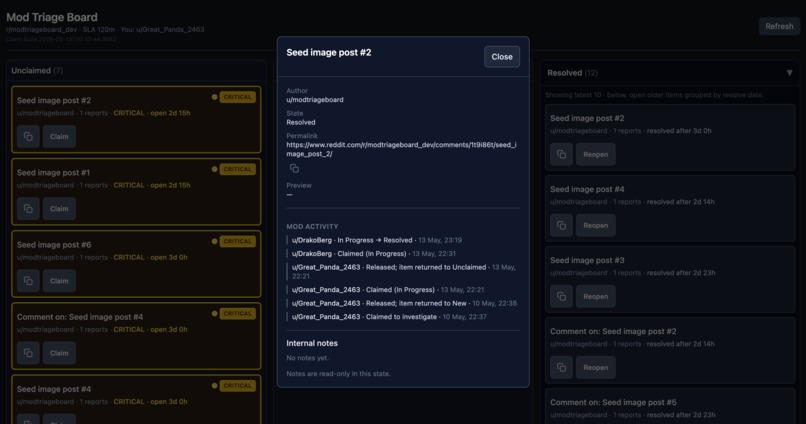Copy link icon on unclaimed Seed image post #1
Viewport: 806px width, 424px height.
tap(28, 209)
